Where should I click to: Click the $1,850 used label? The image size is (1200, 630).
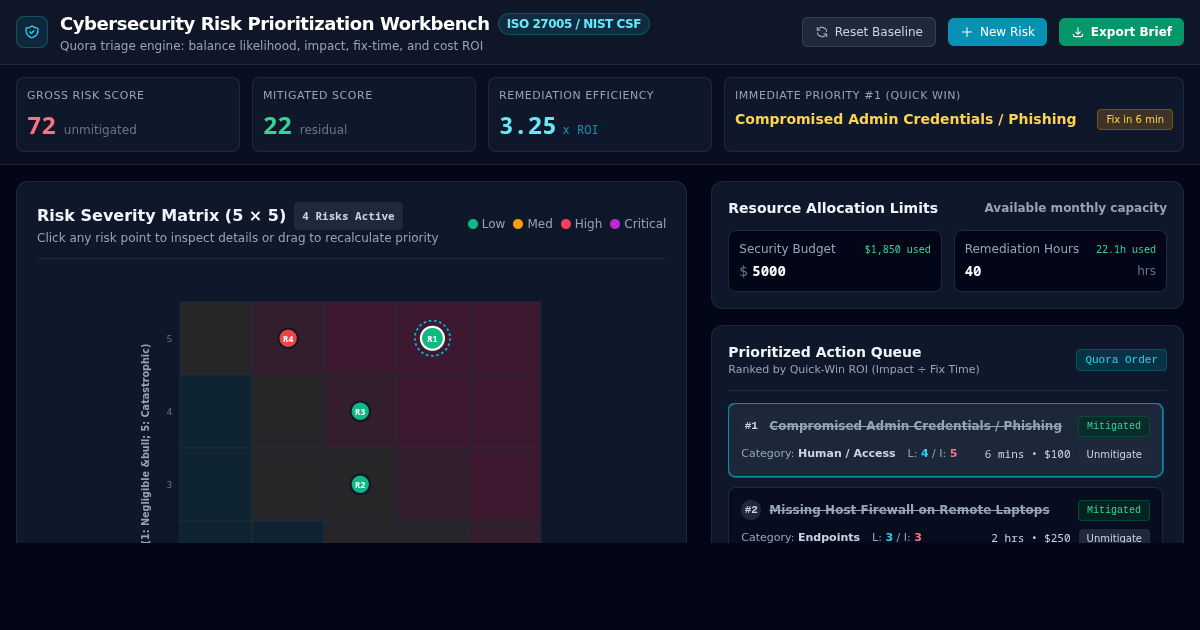pyautogui.click(x=898, y=250)
